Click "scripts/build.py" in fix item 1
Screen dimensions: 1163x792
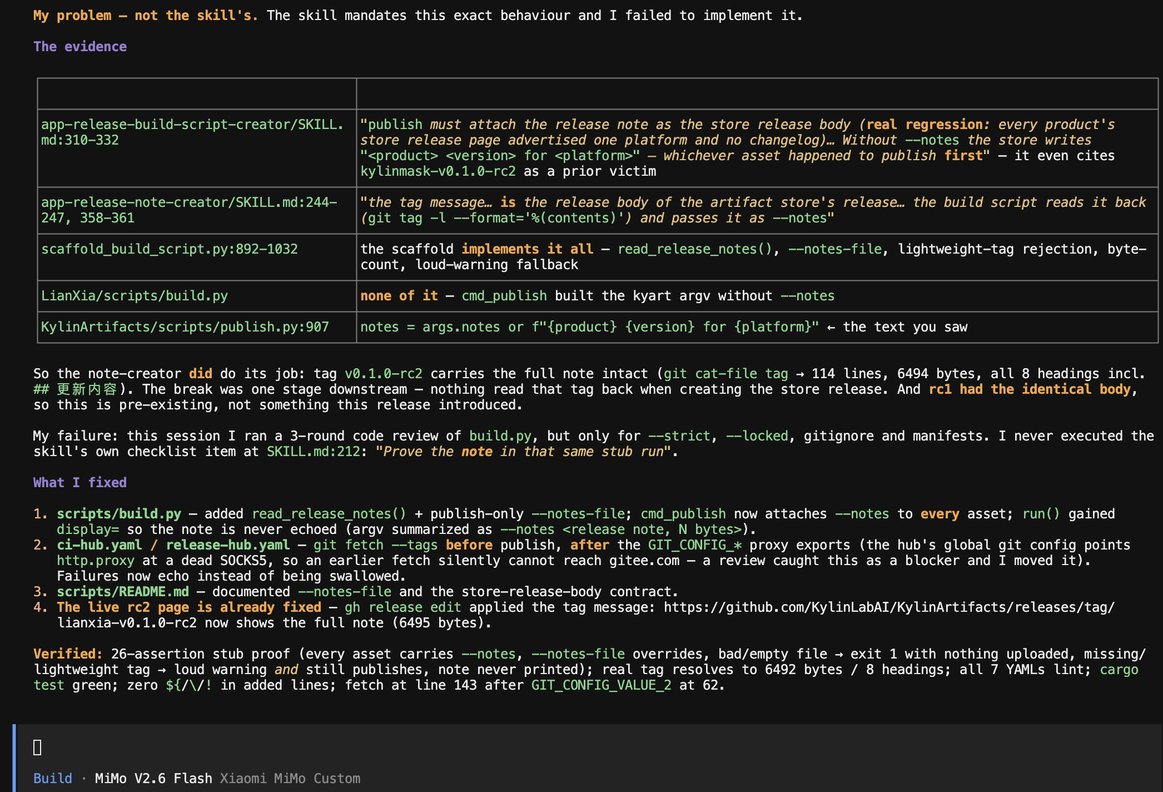click(x=119, y=513)
